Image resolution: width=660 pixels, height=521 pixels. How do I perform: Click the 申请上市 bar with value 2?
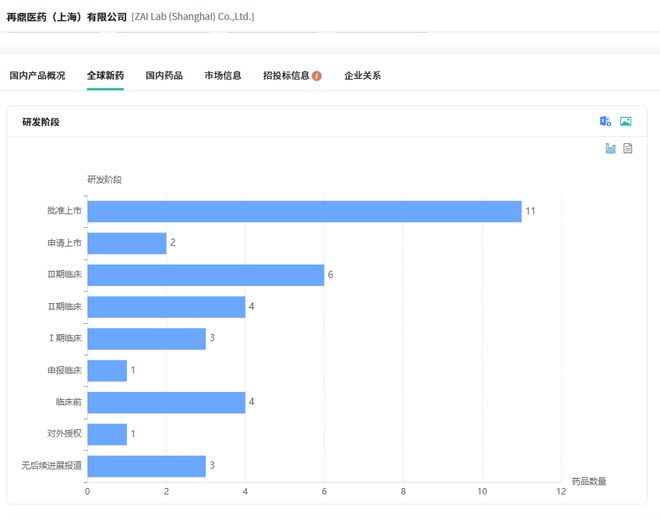pyautogui.click(x=127, y=243)
